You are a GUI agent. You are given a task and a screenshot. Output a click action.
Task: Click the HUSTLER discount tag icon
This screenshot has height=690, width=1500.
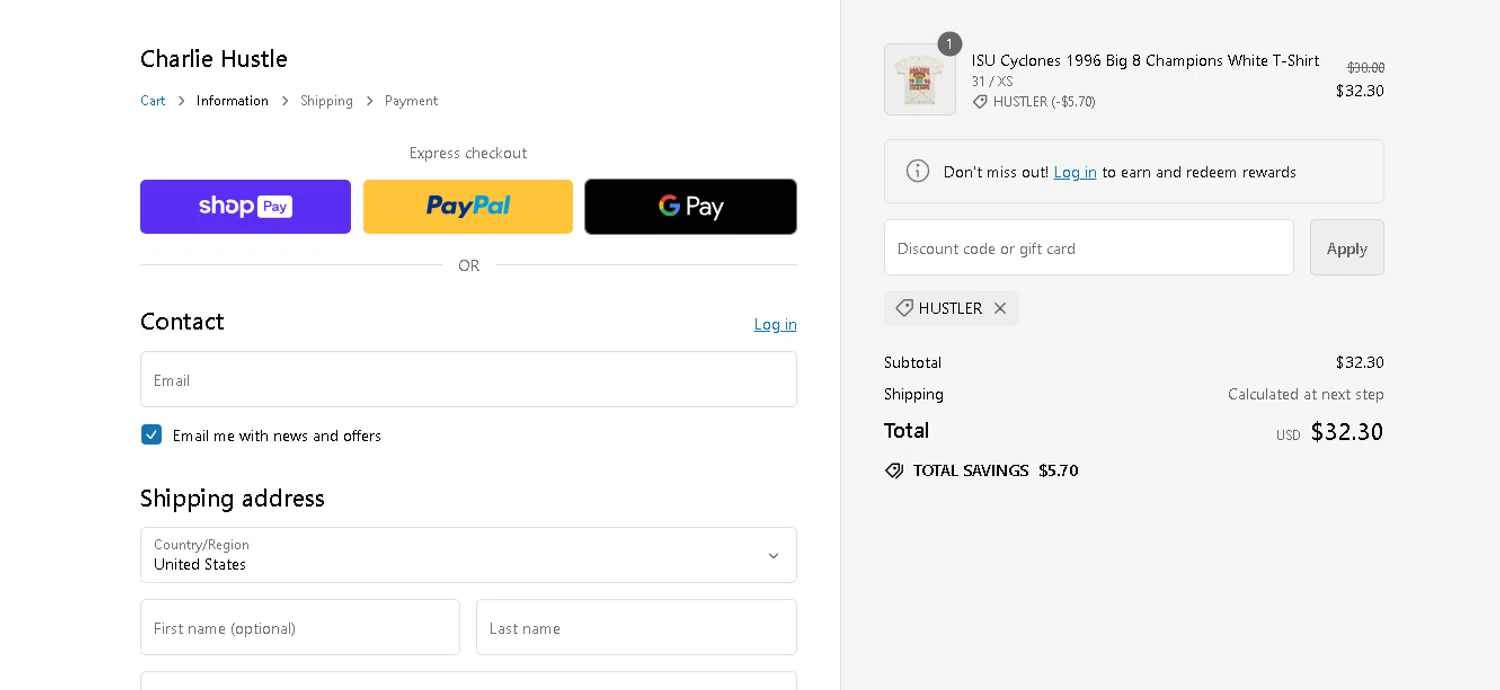click(904, 308)
